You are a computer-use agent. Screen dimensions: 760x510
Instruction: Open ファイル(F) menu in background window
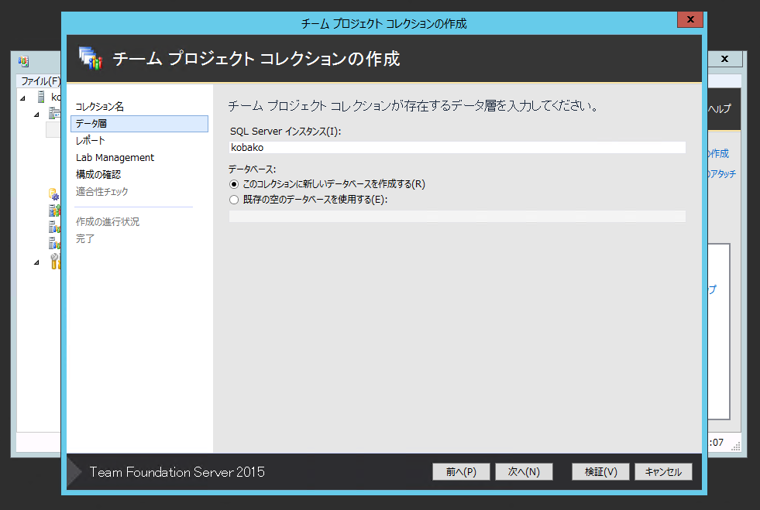40,81
